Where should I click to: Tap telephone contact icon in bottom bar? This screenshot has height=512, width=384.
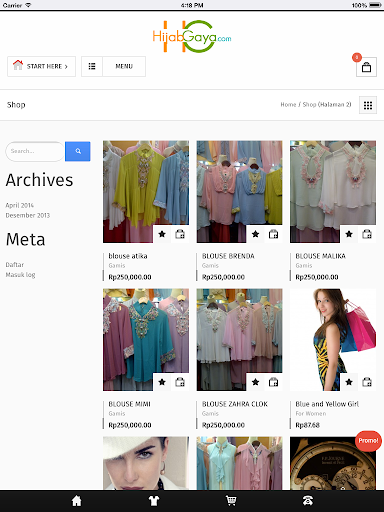(x=307, y=500)
